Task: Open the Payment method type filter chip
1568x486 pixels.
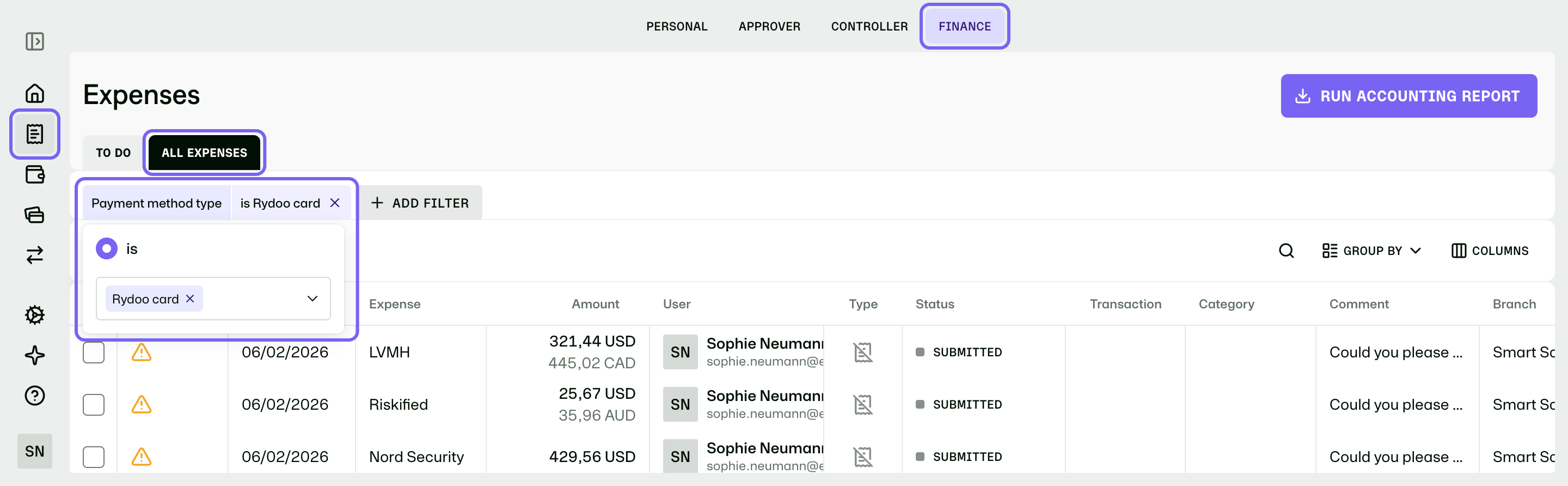Action: 156,203
